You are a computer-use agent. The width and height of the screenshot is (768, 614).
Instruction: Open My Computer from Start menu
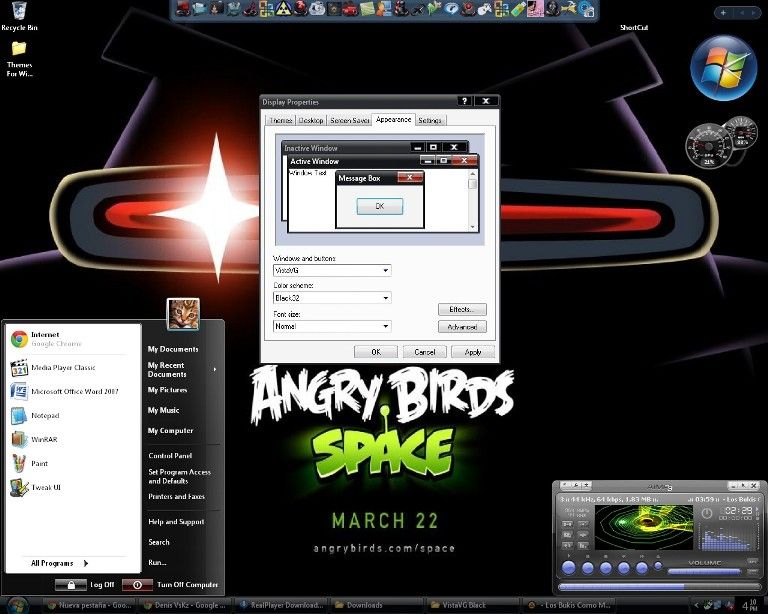pyautogui.click(x=170, y=430)
